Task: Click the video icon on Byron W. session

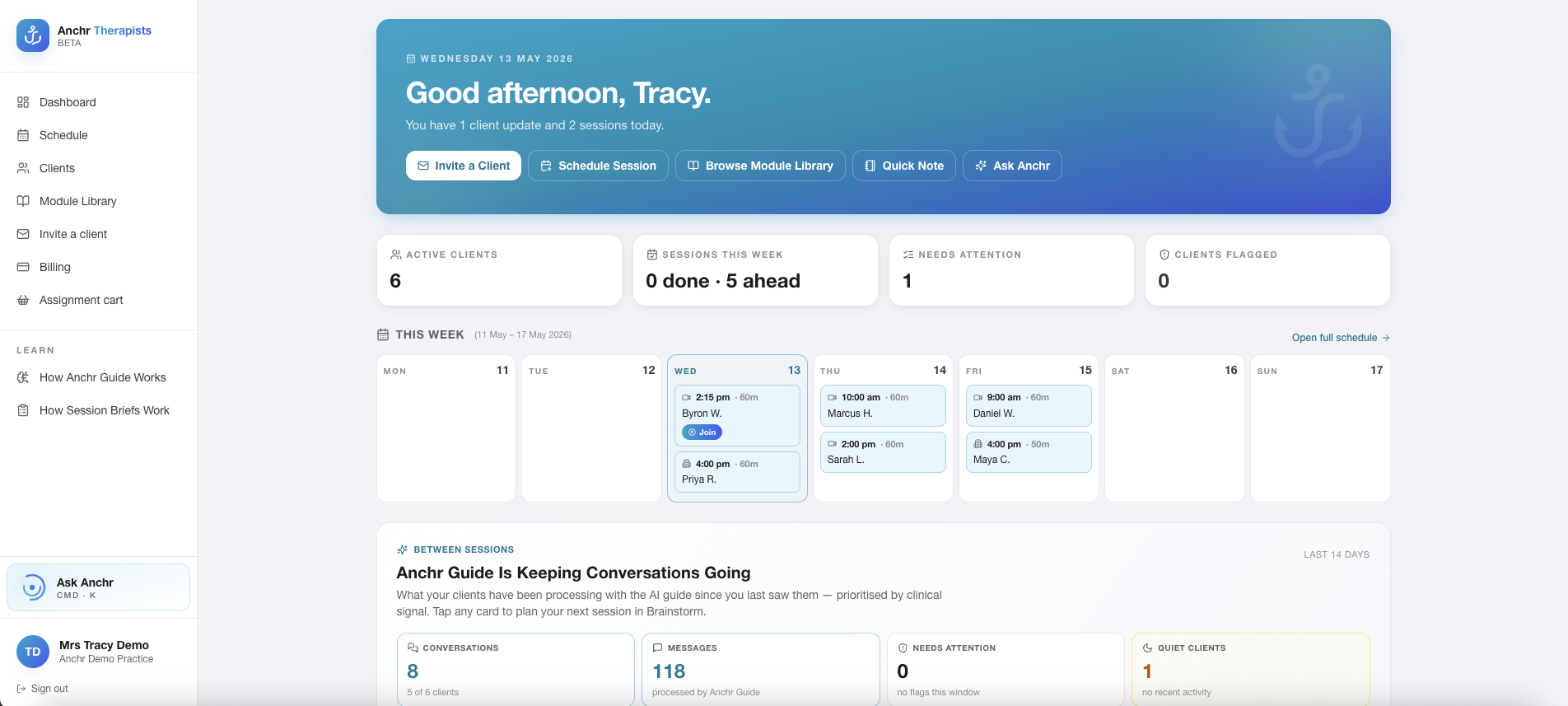Action: [687, 397]
